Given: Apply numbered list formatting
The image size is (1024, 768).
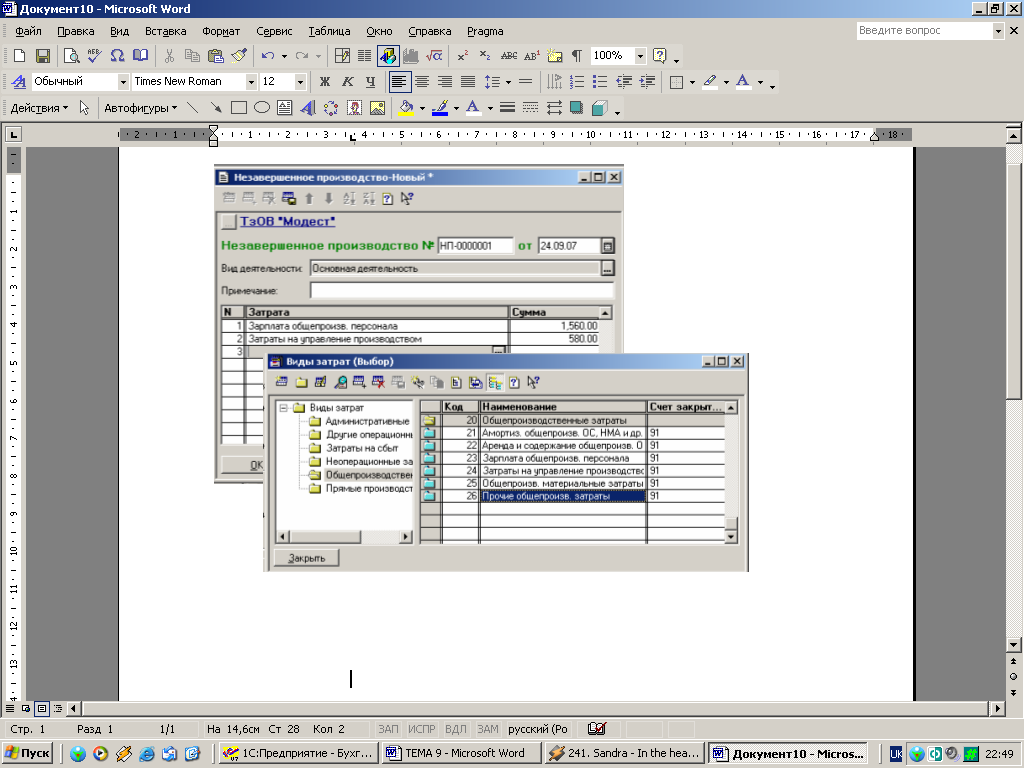Looking at the screenshot, I should pos(577,82).
